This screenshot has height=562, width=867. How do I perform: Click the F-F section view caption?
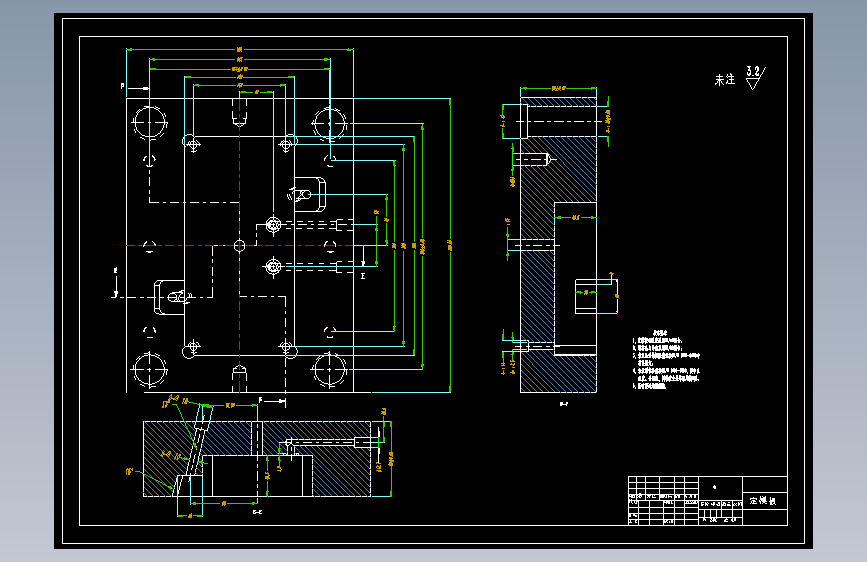click(x=563, y=404)
